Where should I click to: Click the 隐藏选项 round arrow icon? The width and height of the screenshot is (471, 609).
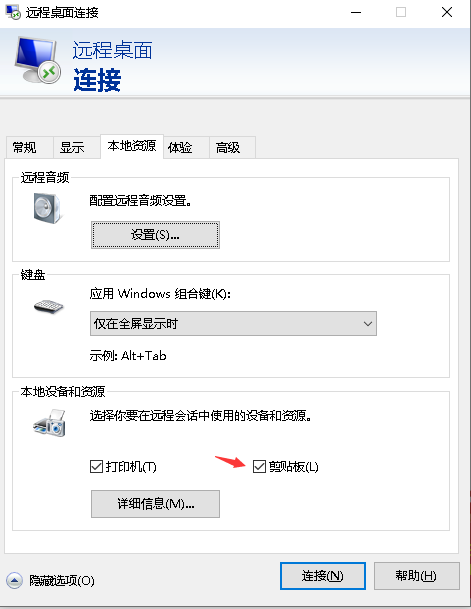pyautogui.click(x=14, y=581)
